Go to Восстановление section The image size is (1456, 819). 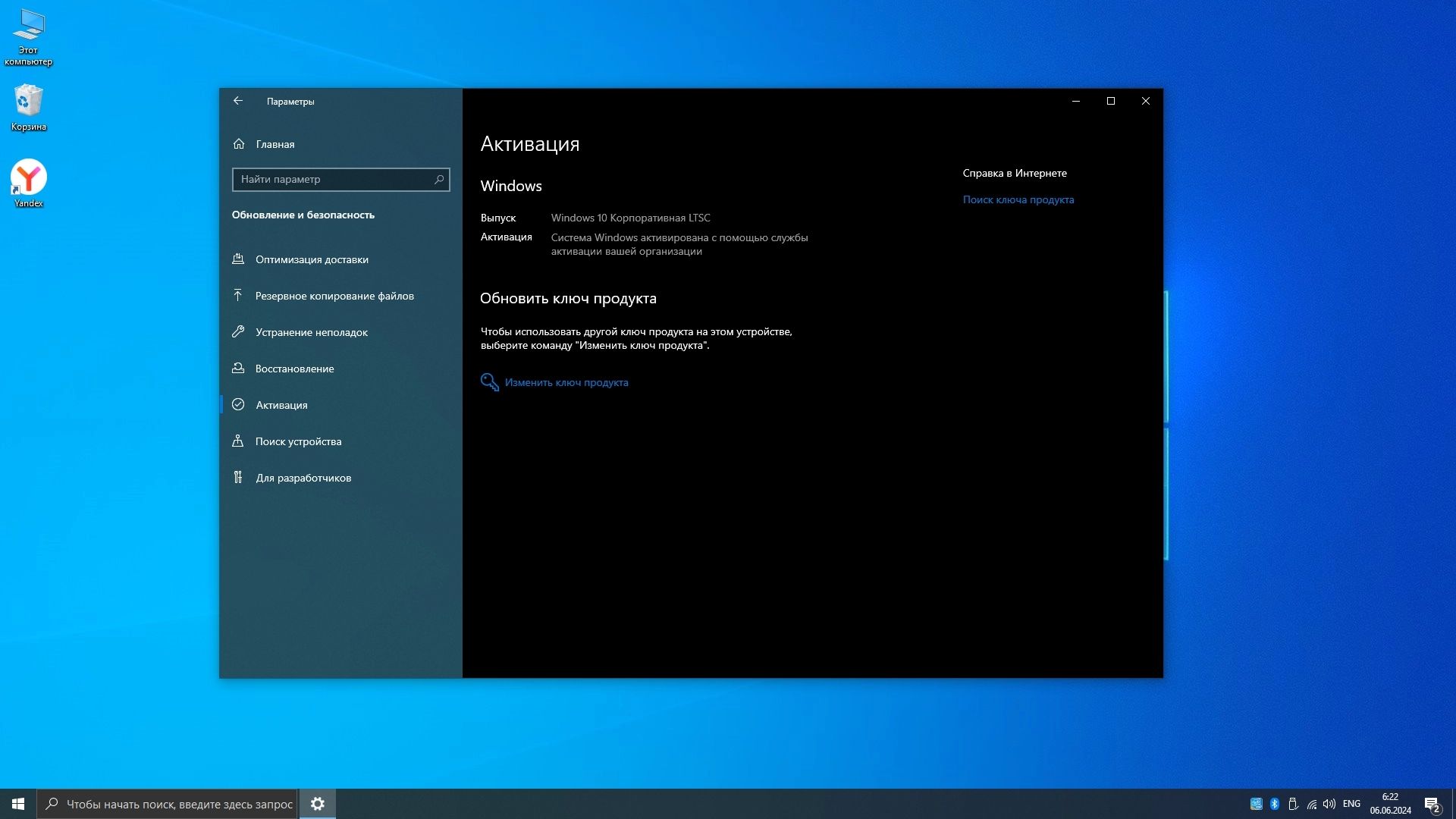click(294, 369)
